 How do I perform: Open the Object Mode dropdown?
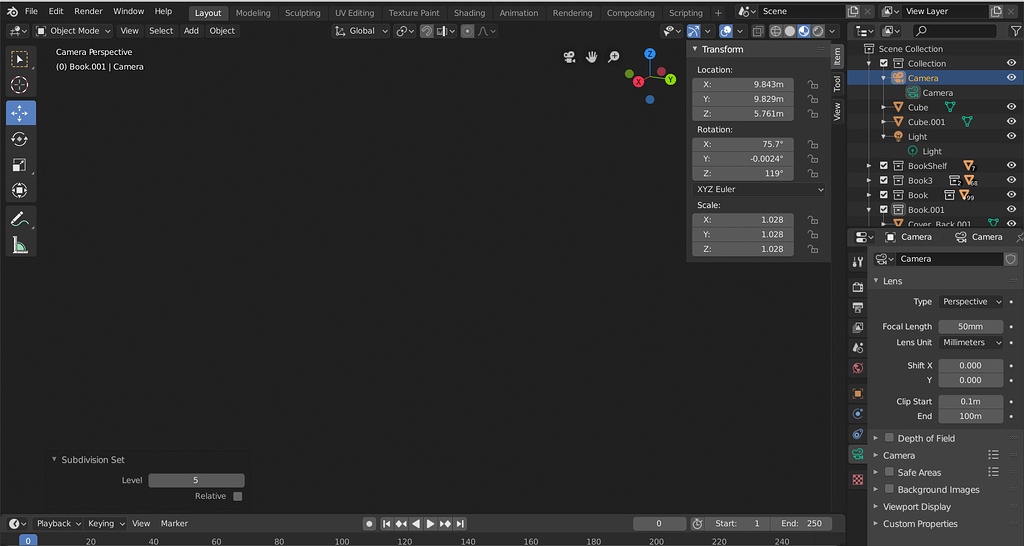tap(73, 31)
